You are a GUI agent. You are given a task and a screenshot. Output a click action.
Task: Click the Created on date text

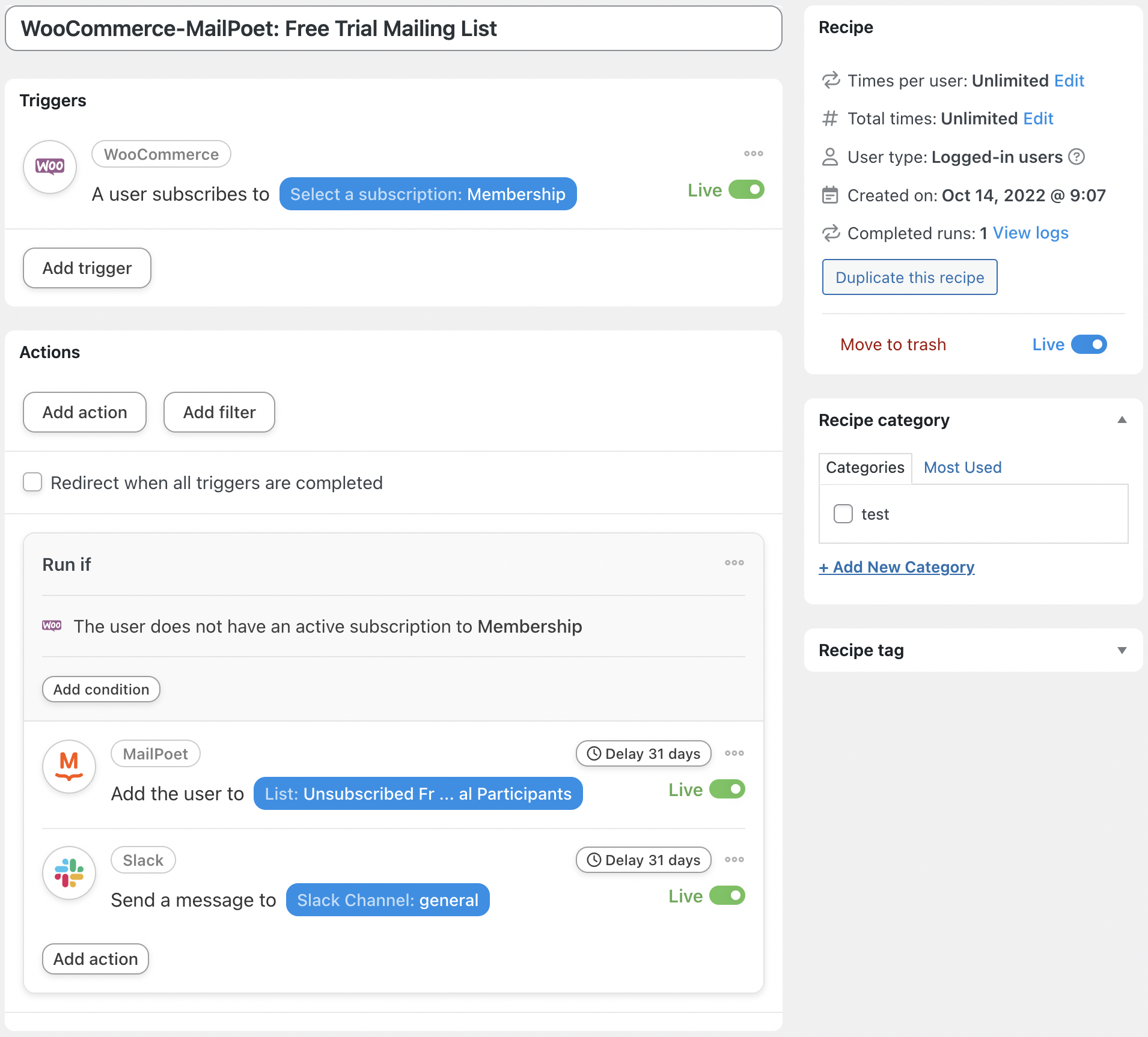pyautogui.click(x=1024, y=195)
